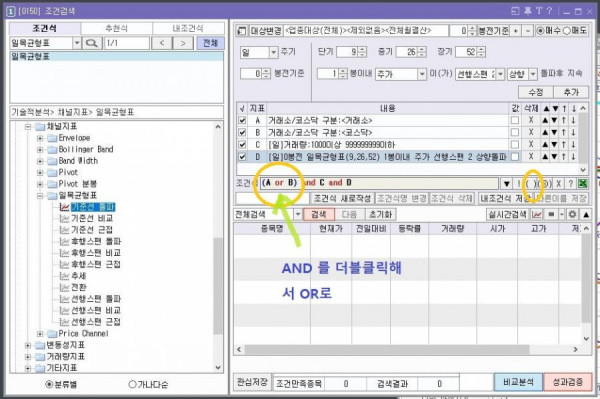Move condition A down with the black down triangle

(x=555, y=120)
